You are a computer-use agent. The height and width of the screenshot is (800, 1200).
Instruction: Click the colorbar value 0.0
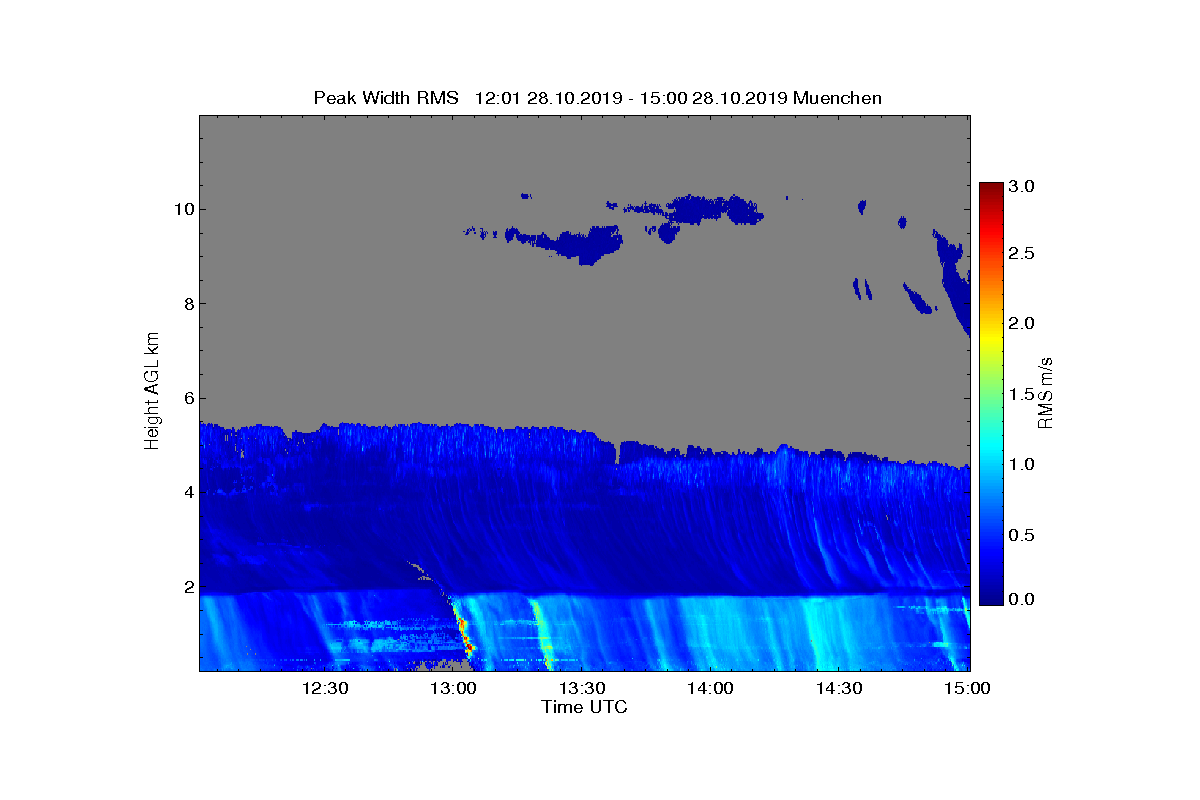[1021, 598]
